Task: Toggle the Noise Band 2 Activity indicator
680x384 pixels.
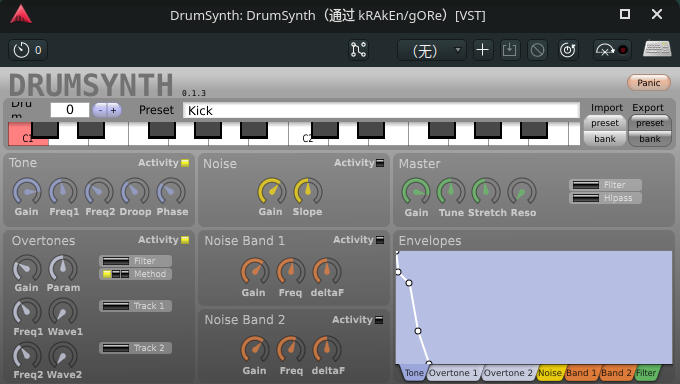Action: coord(379,320)
